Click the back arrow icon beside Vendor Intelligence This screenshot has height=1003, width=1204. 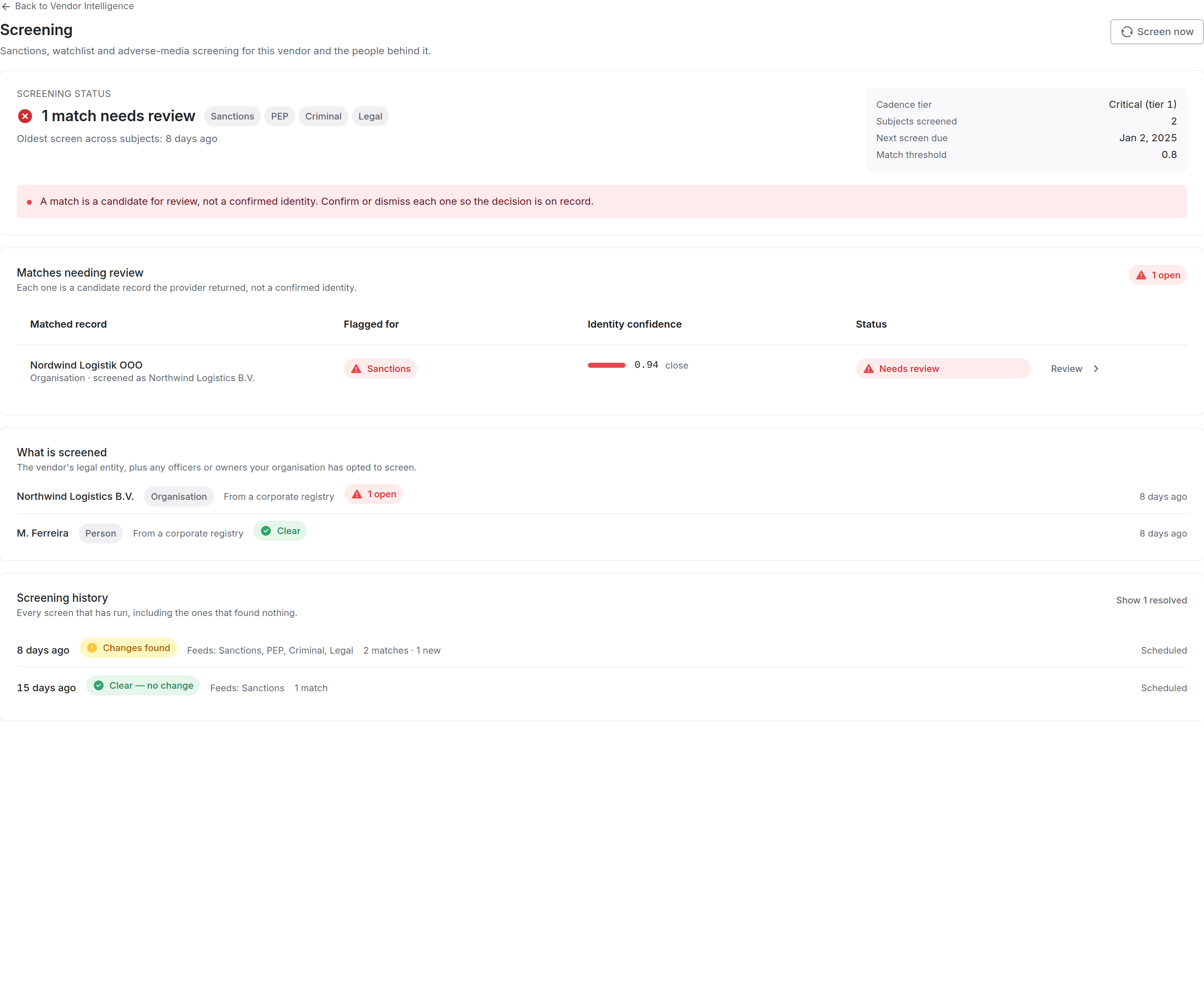[x=6, y=6]
